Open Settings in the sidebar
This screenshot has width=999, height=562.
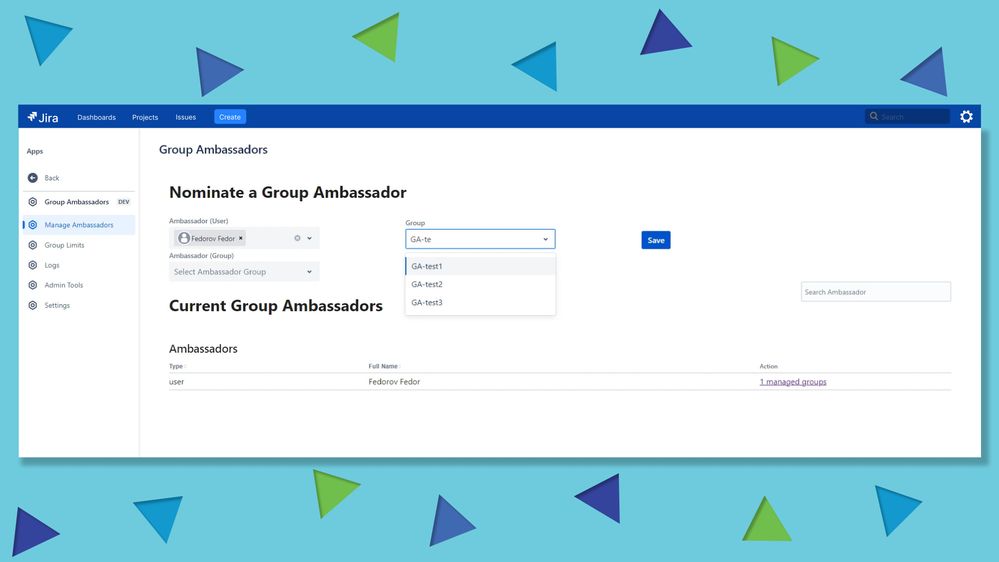pos(57,306)
